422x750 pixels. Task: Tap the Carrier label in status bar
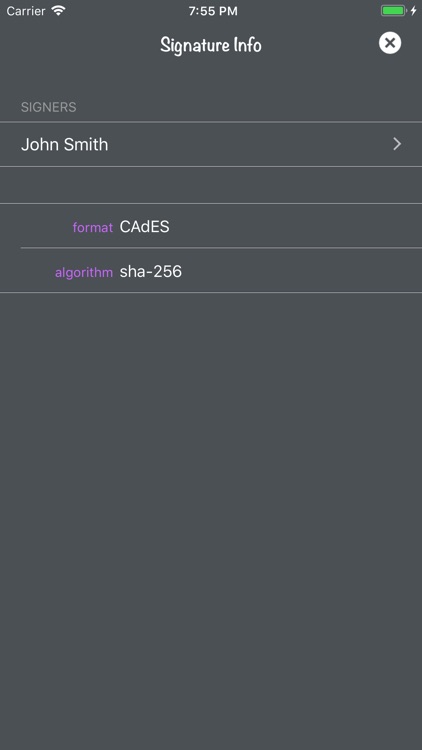26,11
